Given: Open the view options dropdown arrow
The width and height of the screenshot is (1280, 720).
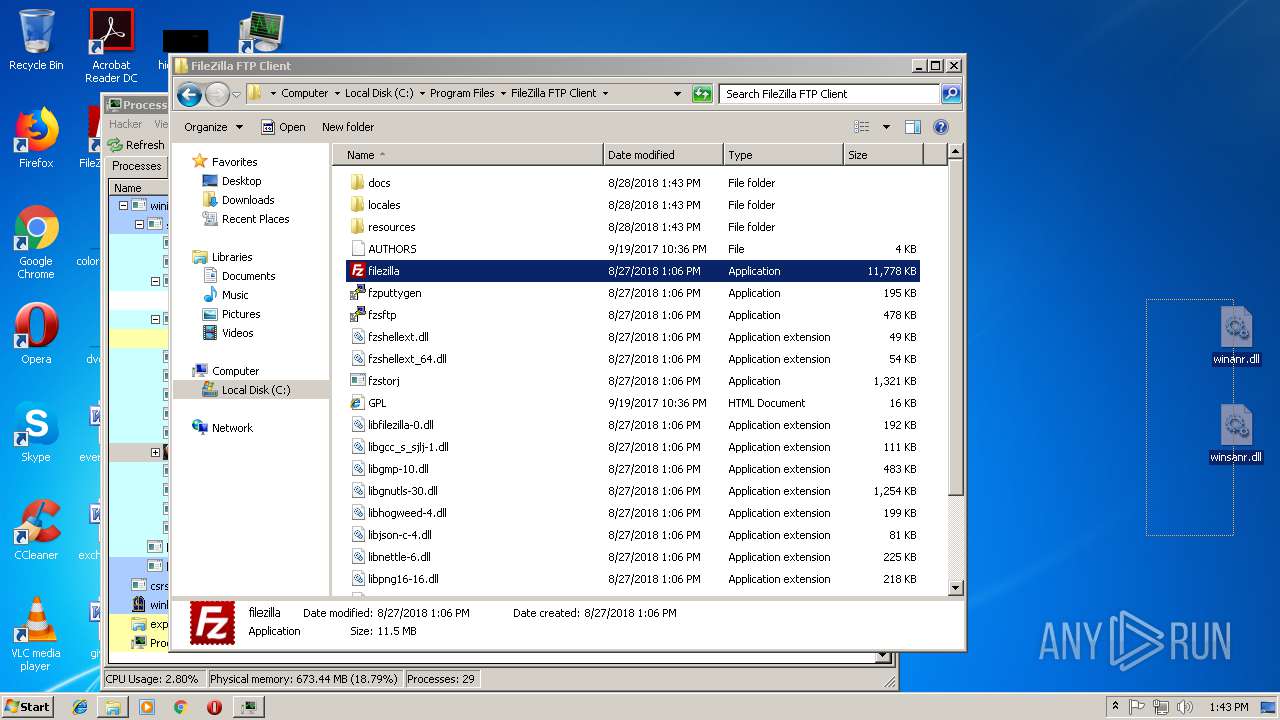Looking at the screenshot, I should (886, 127).
